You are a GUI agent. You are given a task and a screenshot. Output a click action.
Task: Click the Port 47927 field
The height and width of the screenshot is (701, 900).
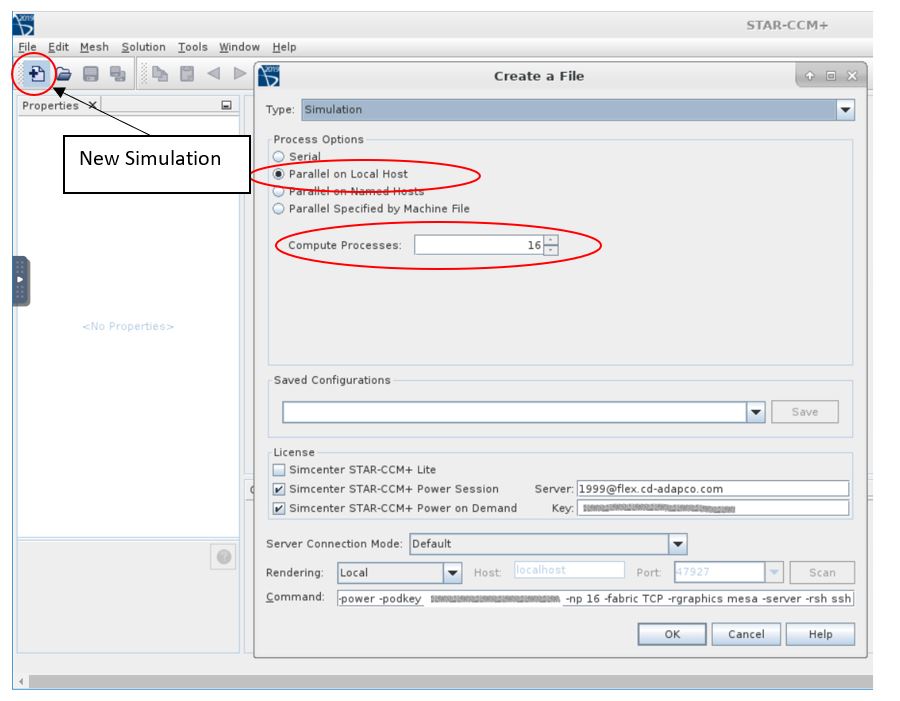(719, 572)
